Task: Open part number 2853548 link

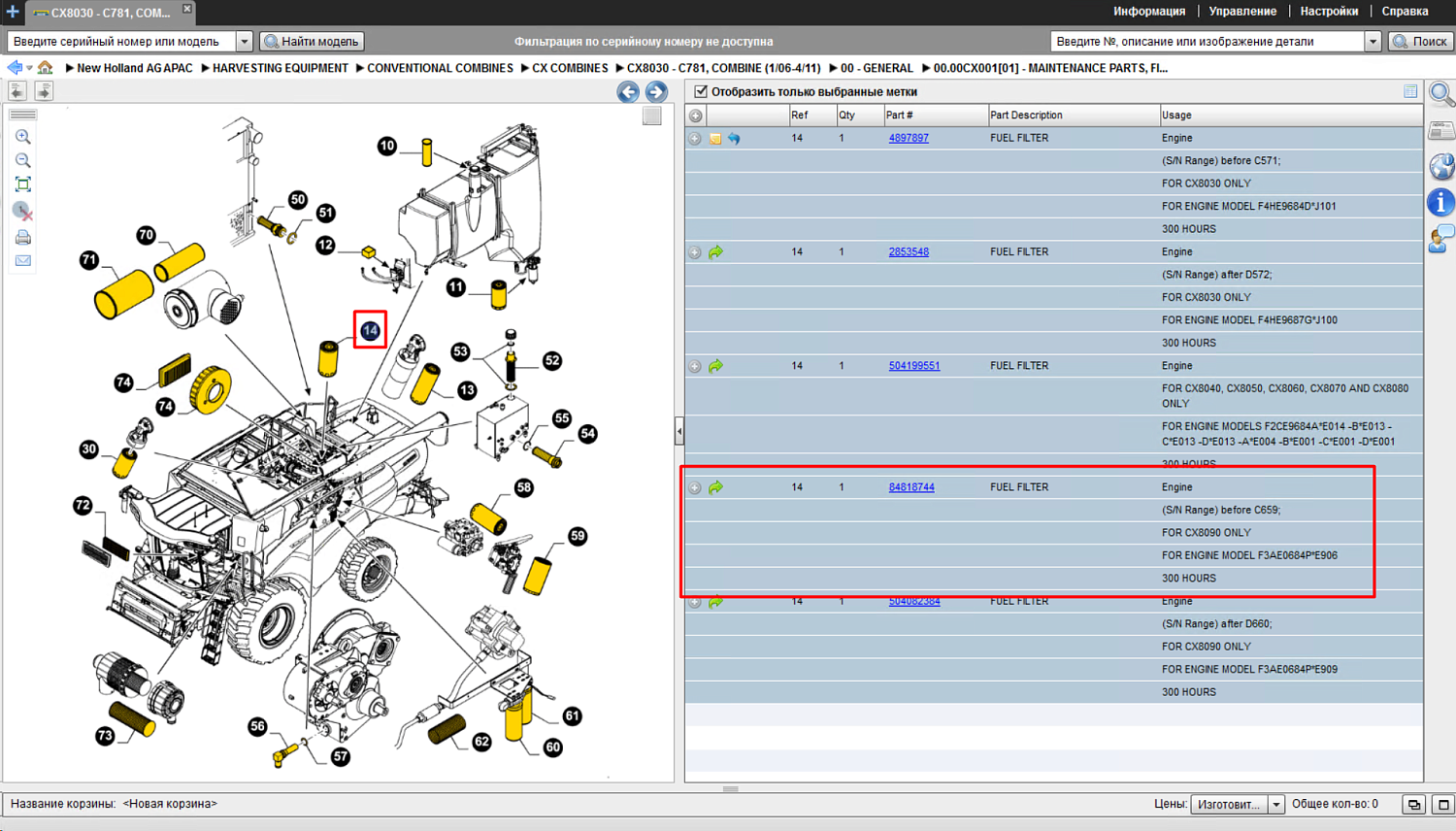Action: [909, 251]
